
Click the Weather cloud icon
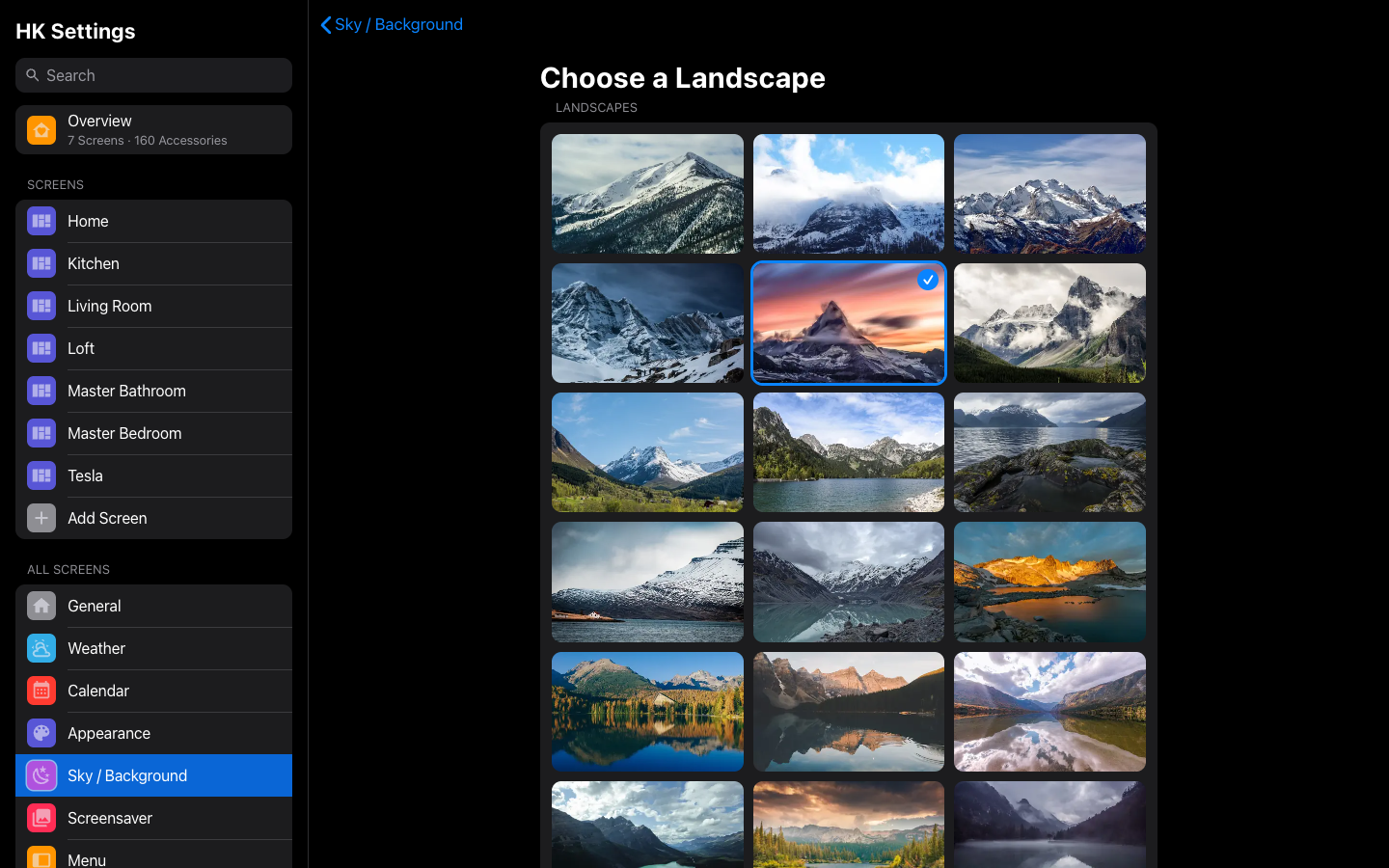coord(41,648)
